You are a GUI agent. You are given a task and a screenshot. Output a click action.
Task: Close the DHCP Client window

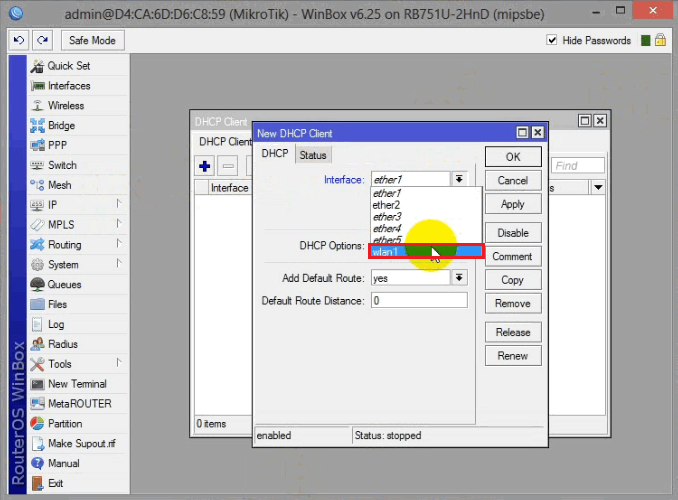tap(600, 121)
